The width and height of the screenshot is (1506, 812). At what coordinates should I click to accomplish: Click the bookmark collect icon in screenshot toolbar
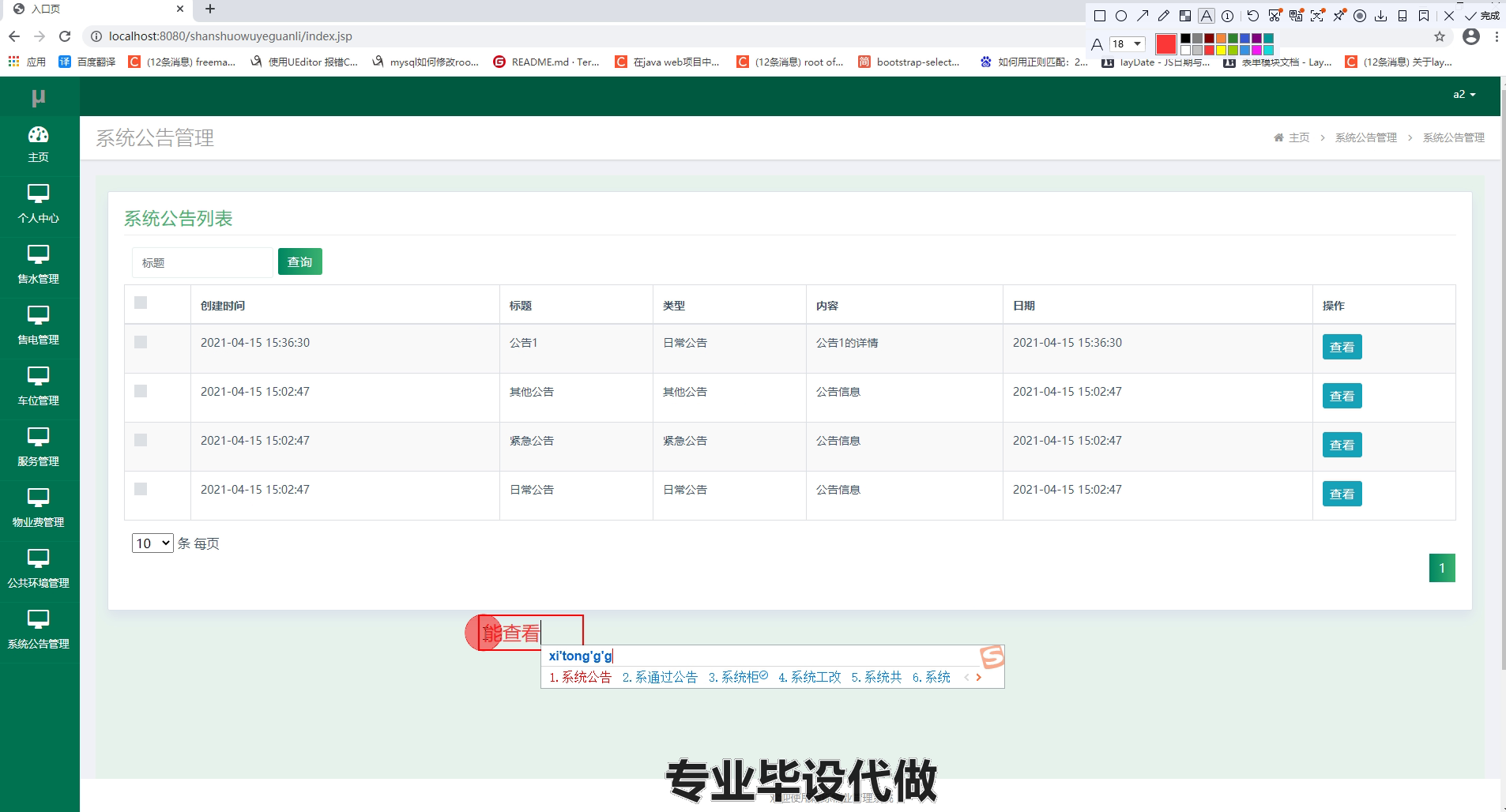(x=1424, y=16)
